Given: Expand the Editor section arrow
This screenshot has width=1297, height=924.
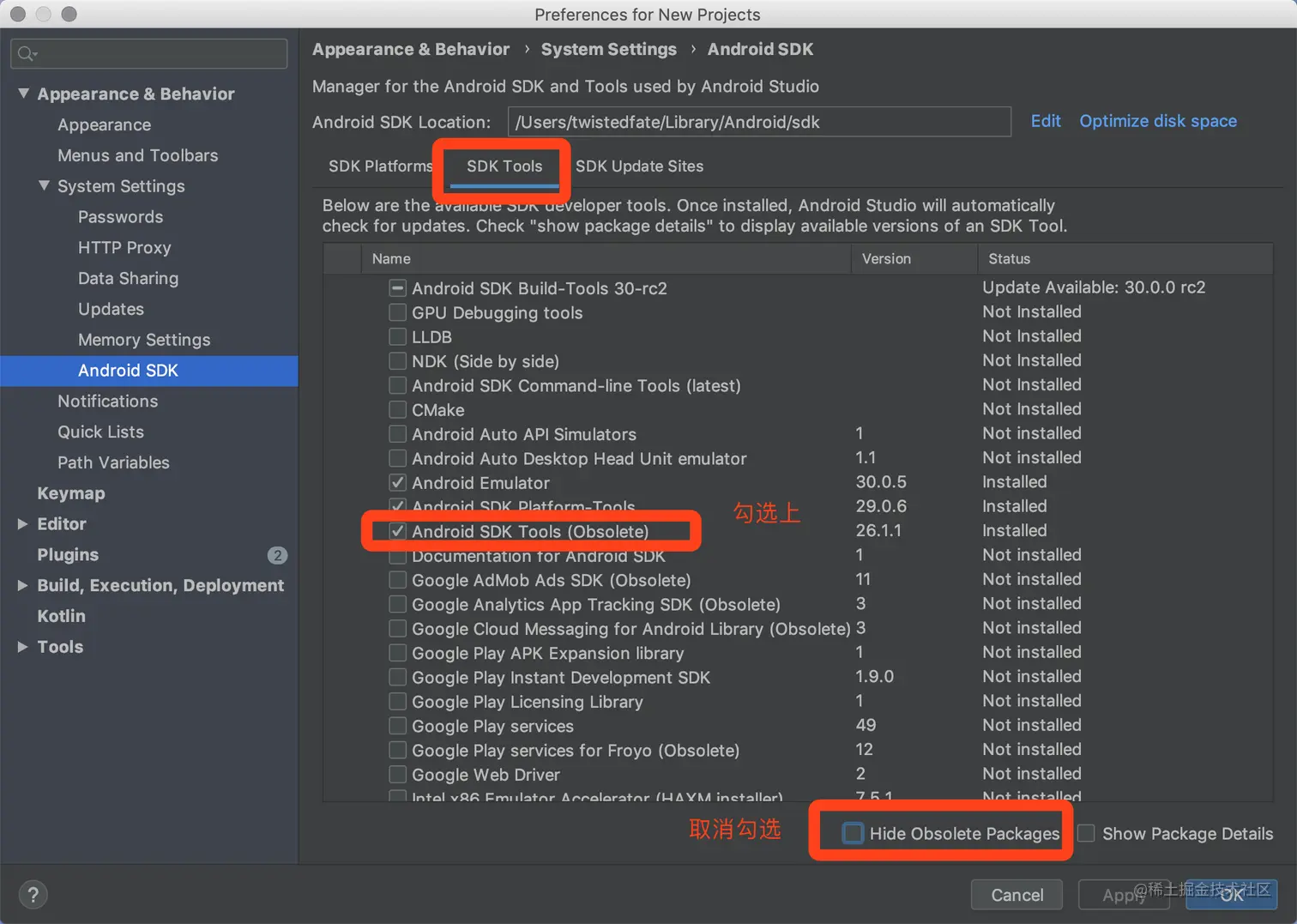Looking at the screenshot, I should 23,524.
